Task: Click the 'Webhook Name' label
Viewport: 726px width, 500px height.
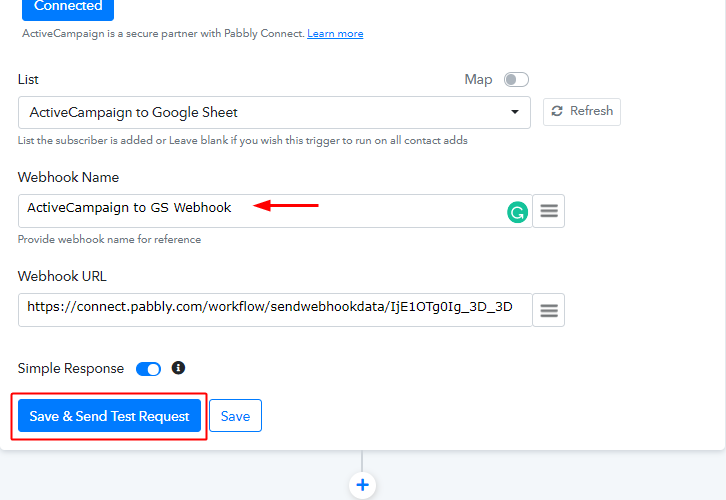Action: coord(69,177)
